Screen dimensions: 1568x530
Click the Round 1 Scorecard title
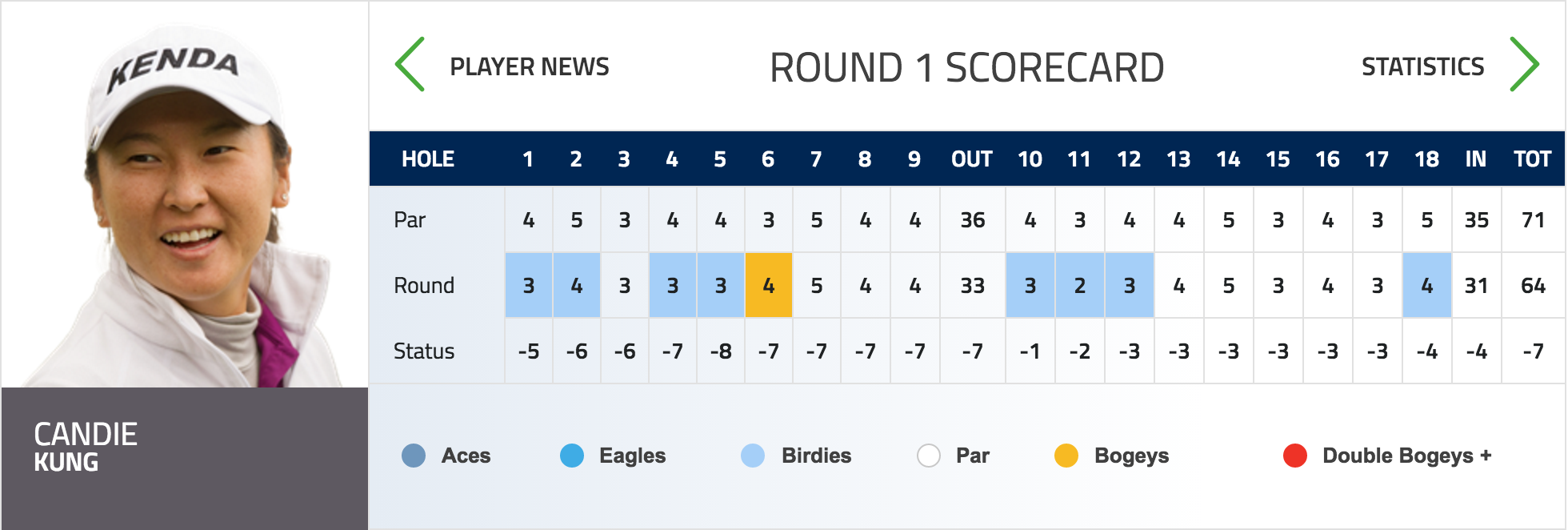[x=966, y=67]
